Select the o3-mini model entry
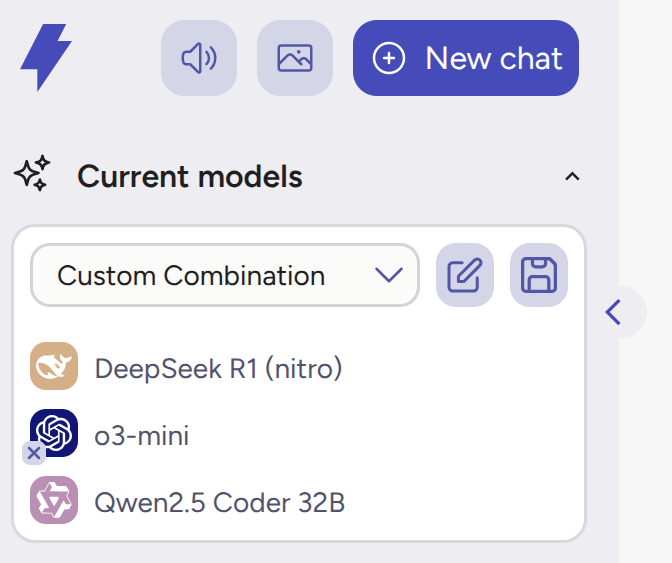672x563 pixels. (142, 436)
